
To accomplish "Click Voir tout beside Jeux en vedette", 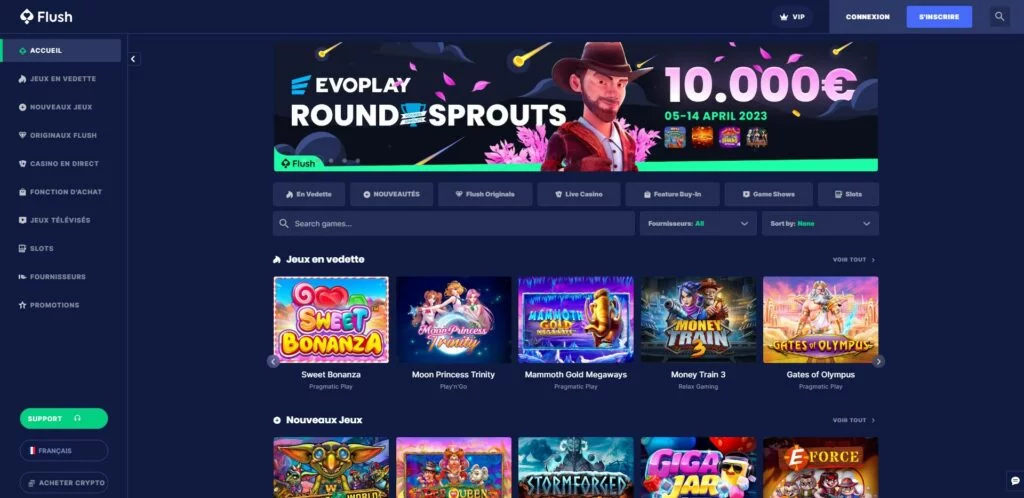I will 854,260.
